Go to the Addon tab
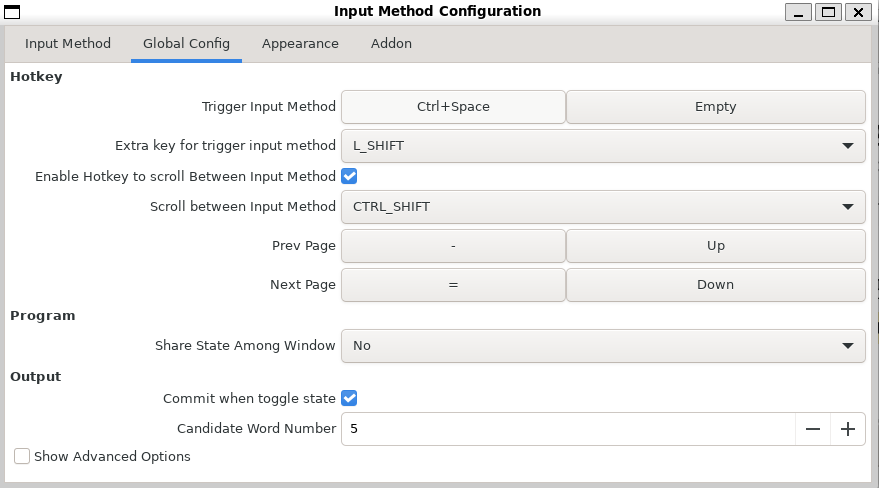This screenshot has width=879, height=488. point(391,44)
